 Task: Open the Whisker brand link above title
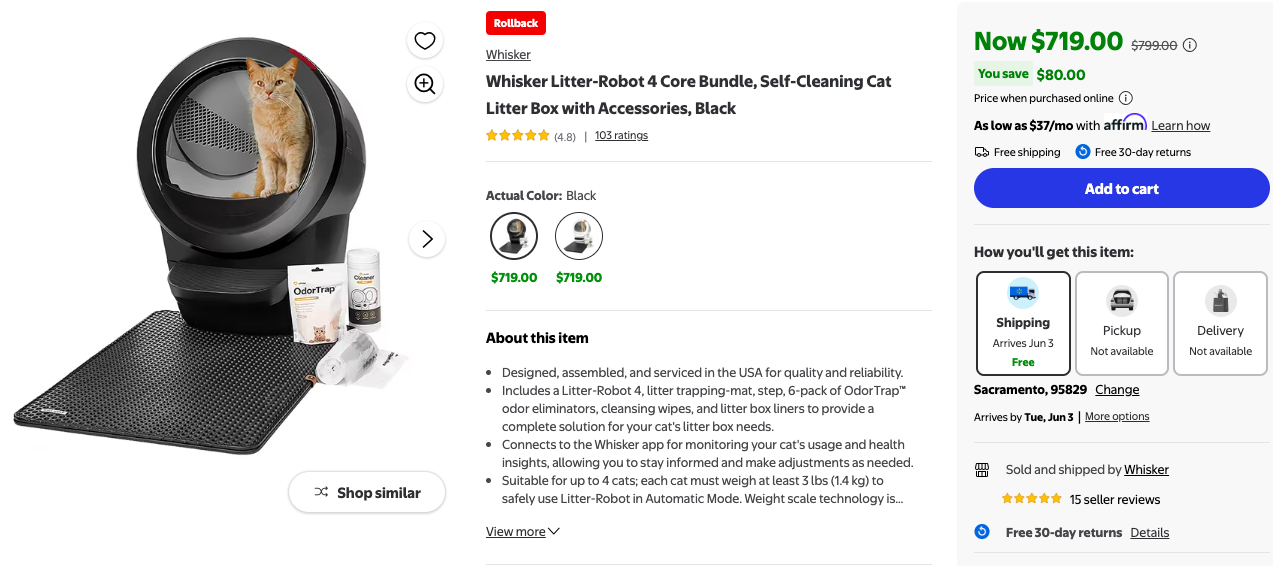pyautogui.click(x=508, y=55)
